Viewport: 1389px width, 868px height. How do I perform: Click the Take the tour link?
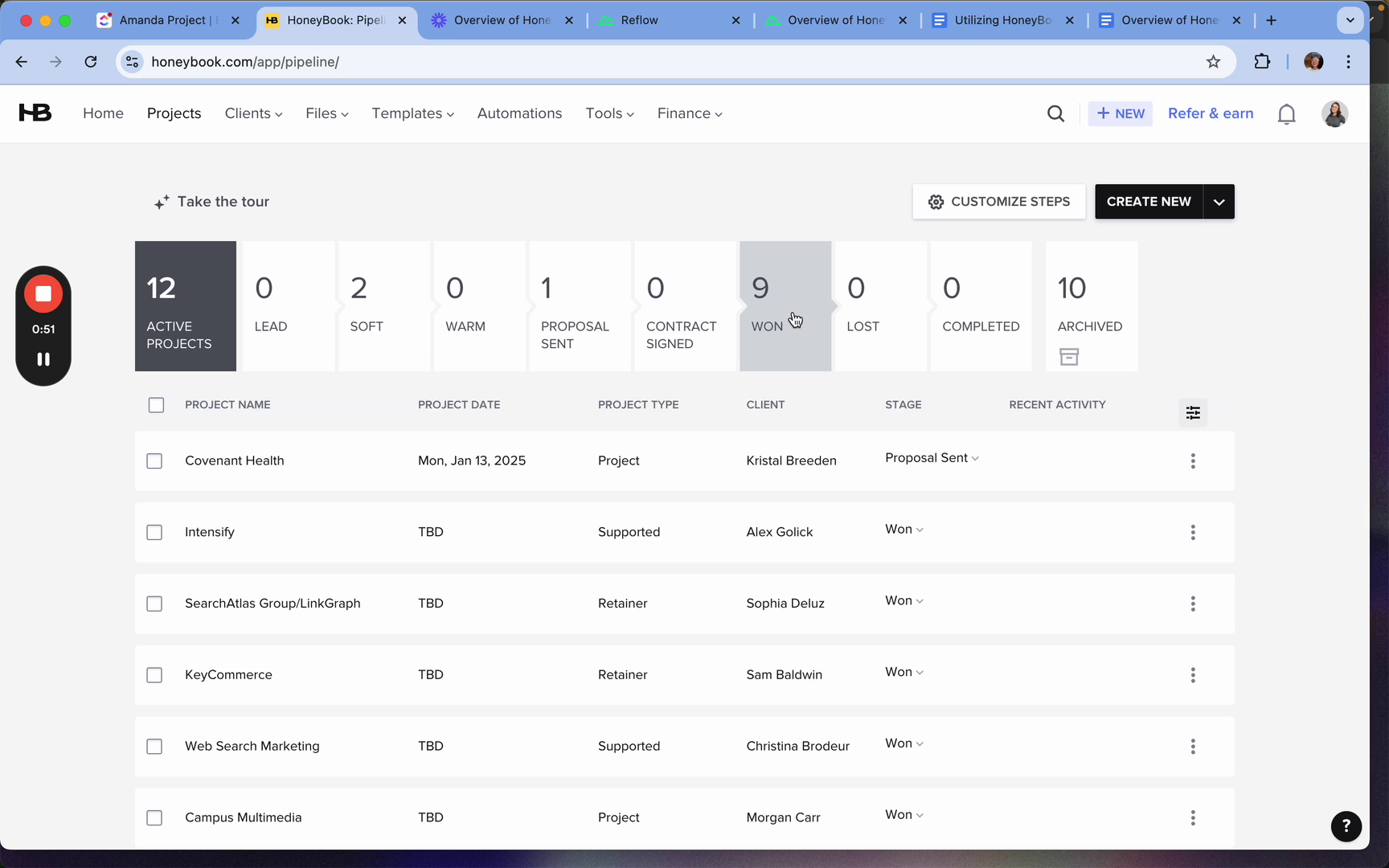coord(212,202)
